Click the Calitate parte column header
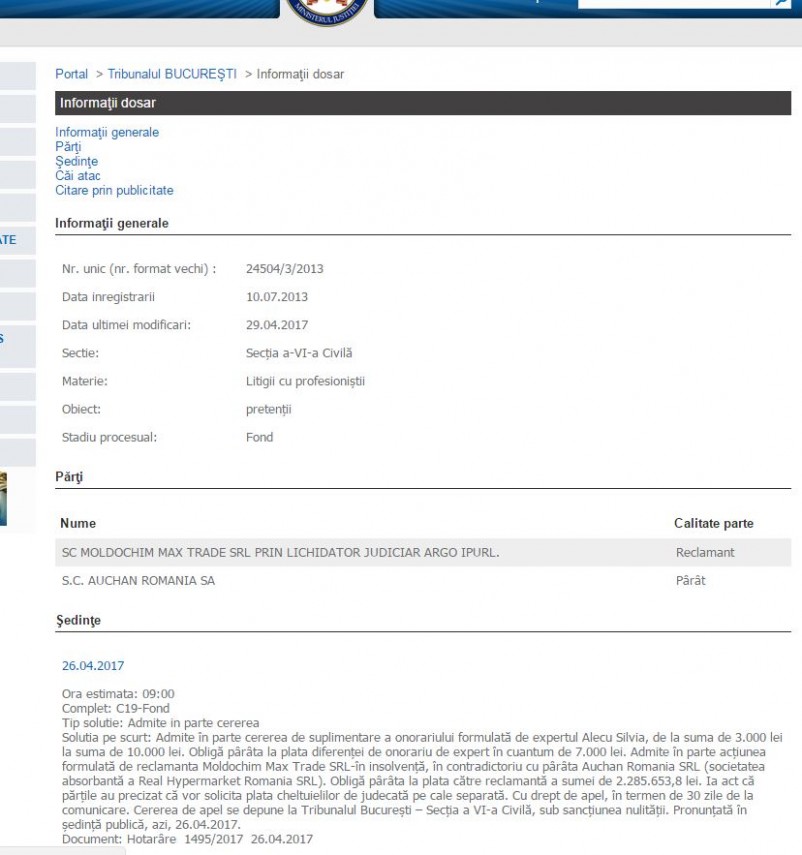This screenshot has width=802, height=855. pos(713,523)
